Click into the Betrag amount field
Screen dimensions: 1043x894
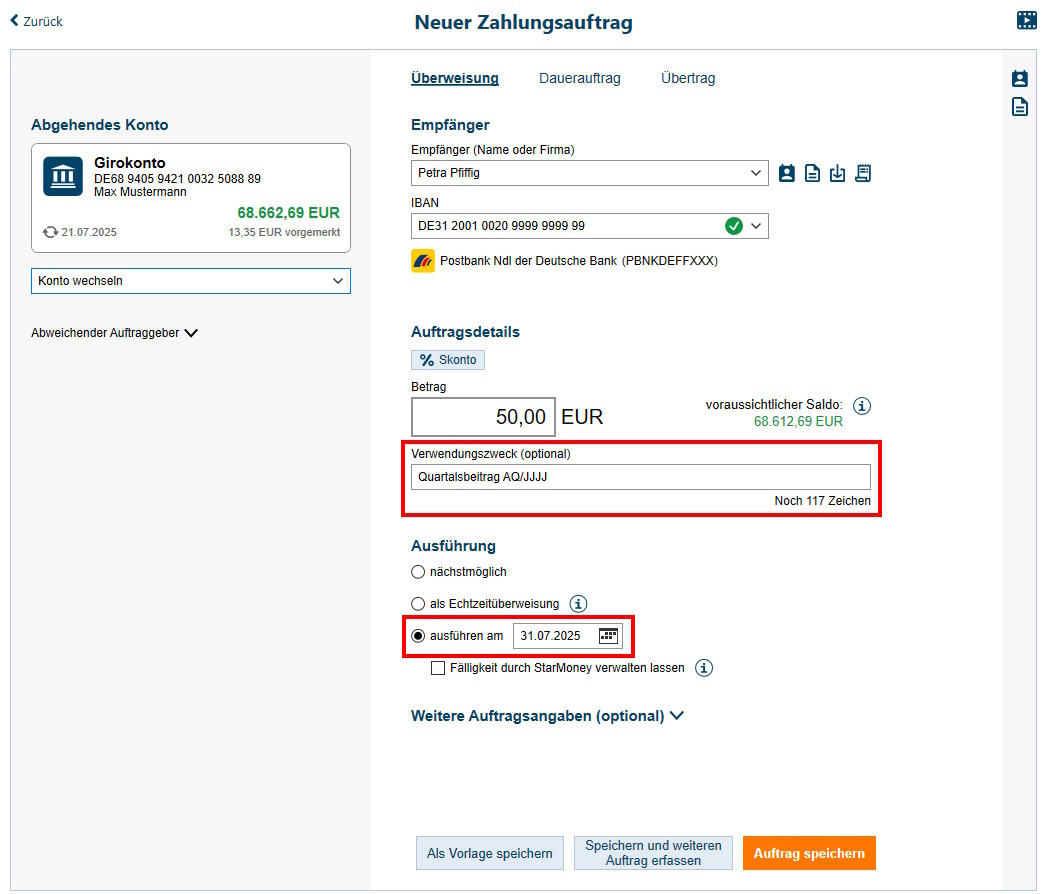click(483, 416)
